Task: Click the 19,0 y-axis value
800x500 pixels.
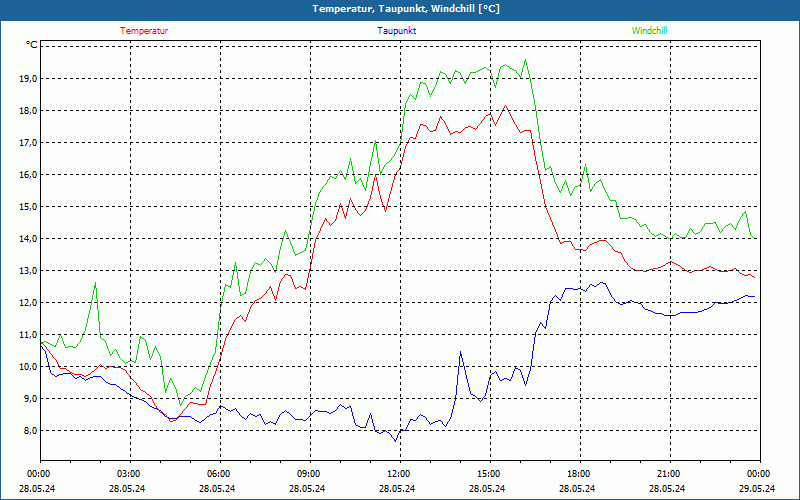Action: pyautogui.click(x=29, y=79)
